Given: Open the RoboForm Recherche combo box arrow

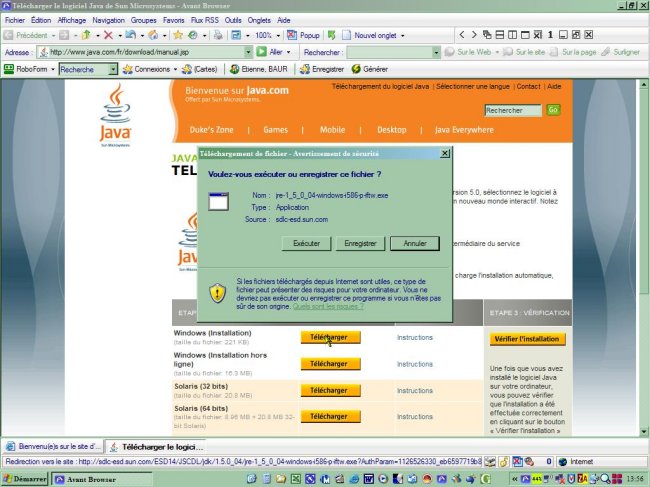Looking at the screenshot, I should pos(113,69).
